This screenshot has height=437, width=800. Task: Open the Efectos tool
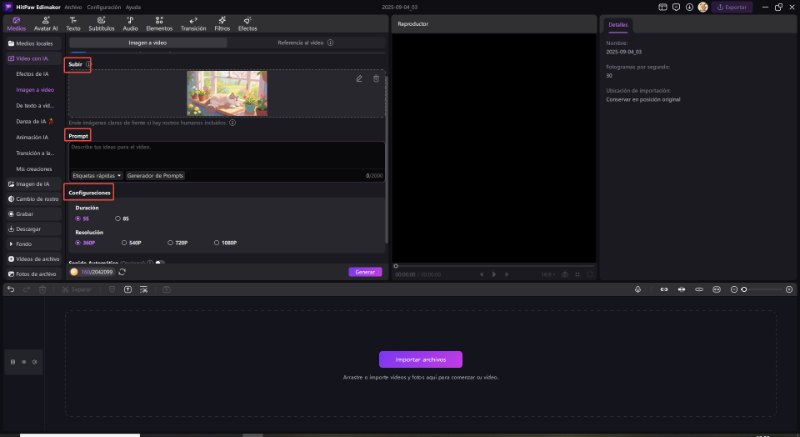[247, 23]
